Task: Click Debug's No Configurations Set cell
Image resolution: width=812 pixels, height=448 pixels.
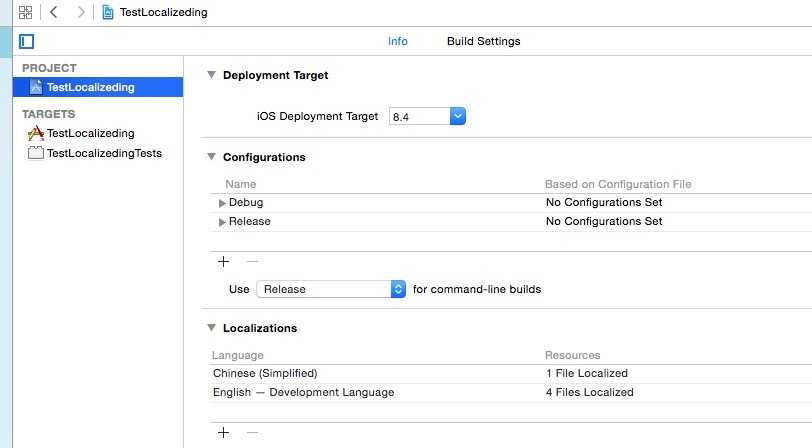Action: [604, 203]
